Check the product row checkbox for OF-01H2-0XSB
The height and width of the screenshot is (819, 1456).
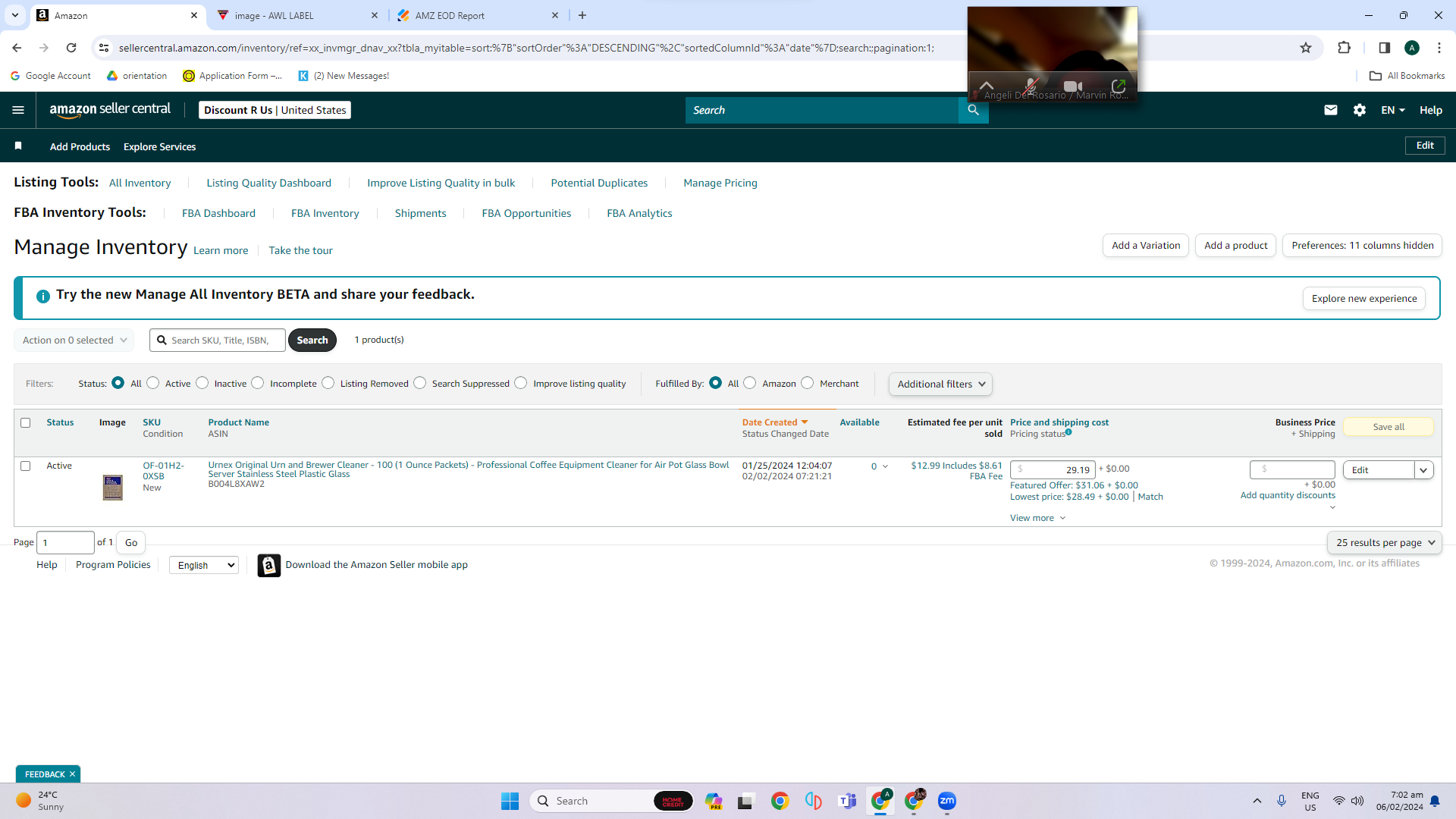[x=26, y=466]
